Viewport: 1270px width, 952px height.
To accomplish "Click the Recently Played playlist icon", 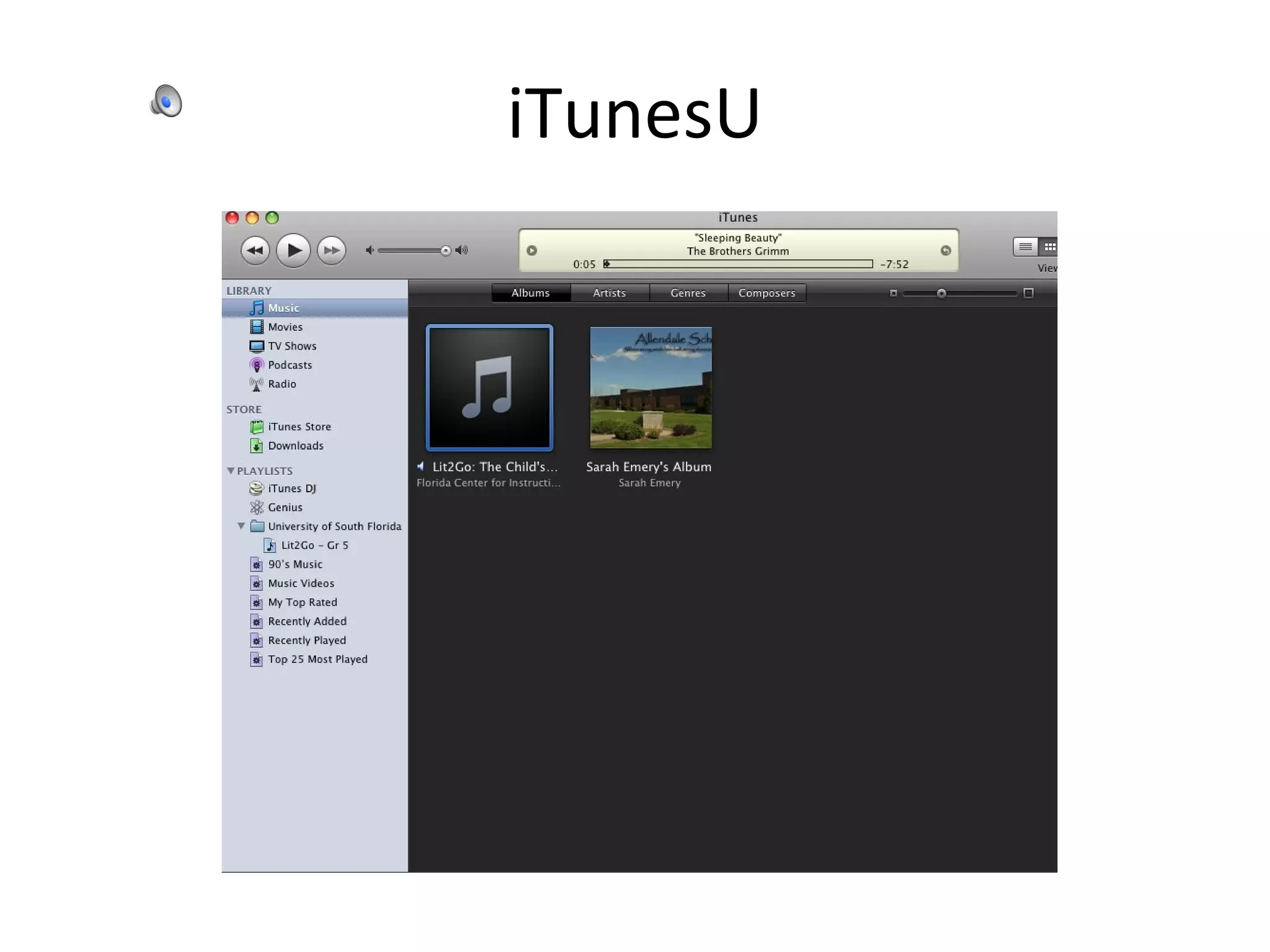I will coord(256,640).
